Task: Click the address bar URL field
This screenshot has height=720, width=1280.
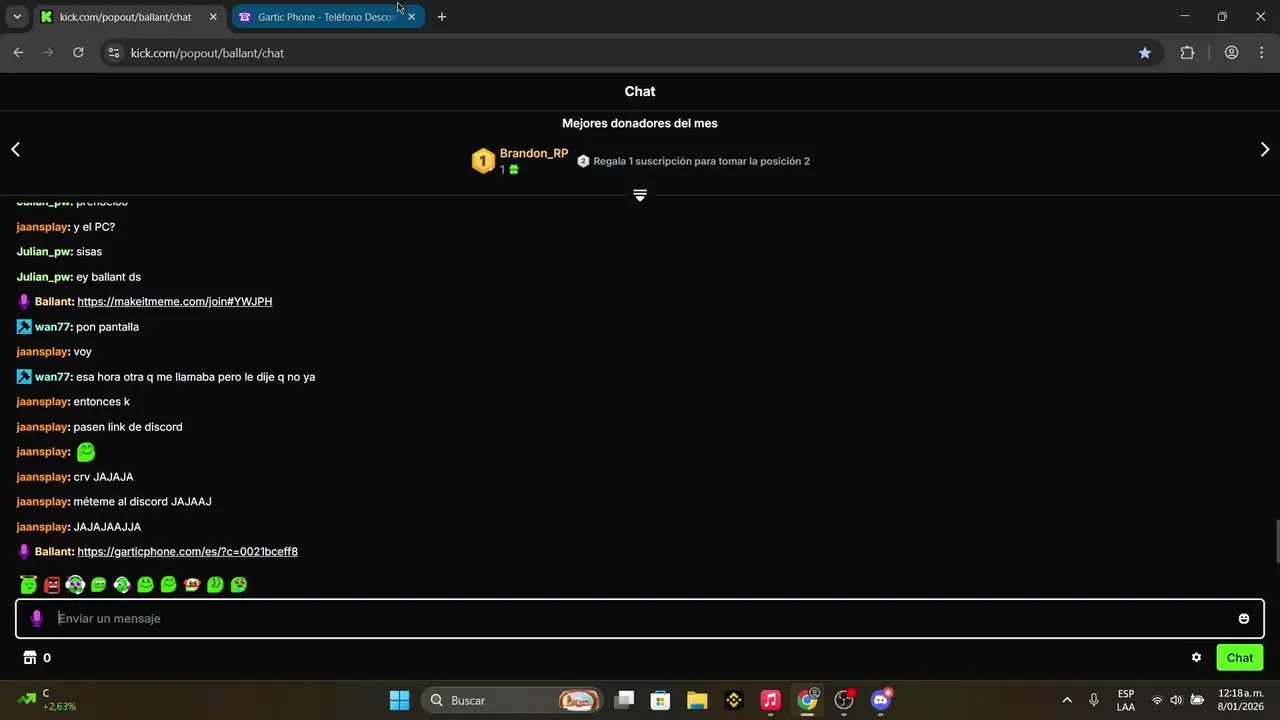Action: [630, 53]
